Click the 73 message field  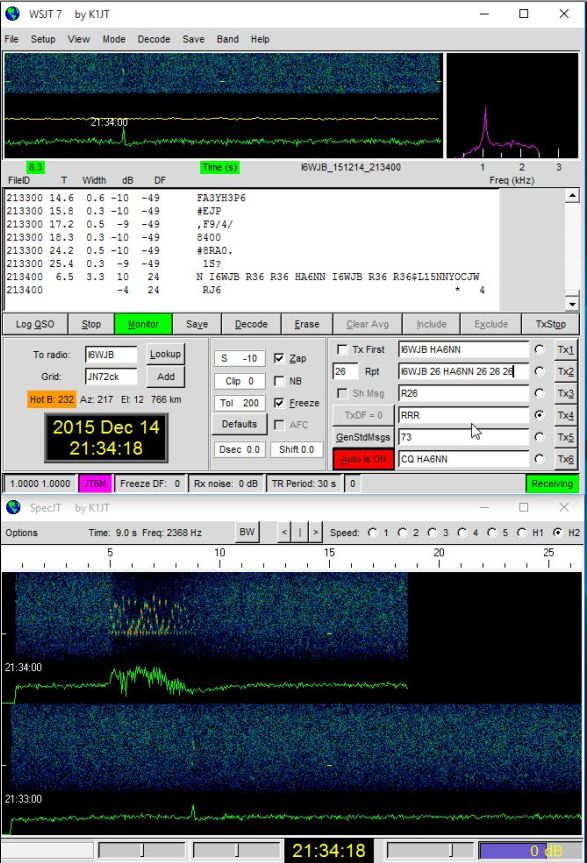point(463,437)
